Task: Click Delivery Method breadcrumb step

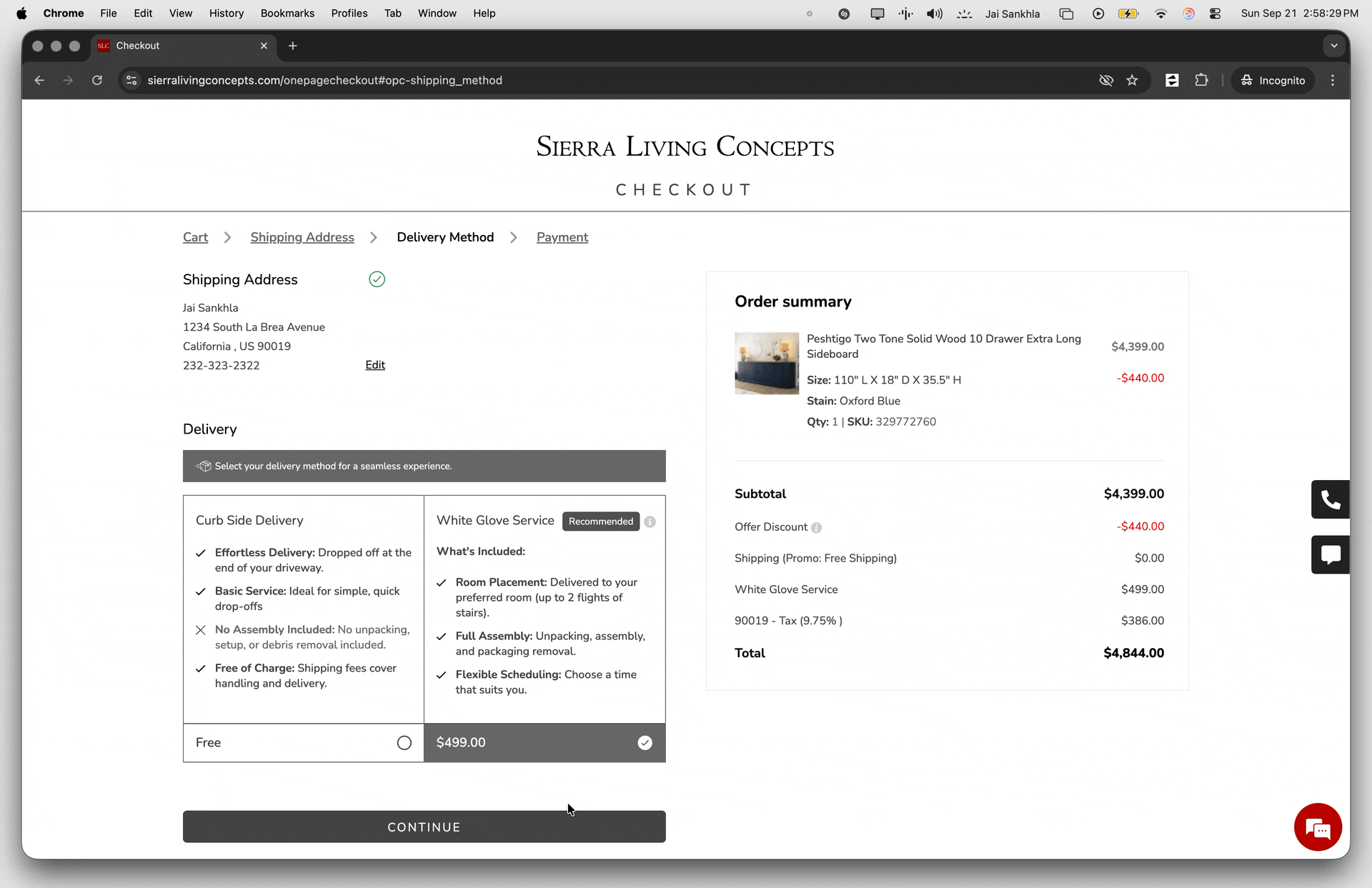Action: point(445,237)
